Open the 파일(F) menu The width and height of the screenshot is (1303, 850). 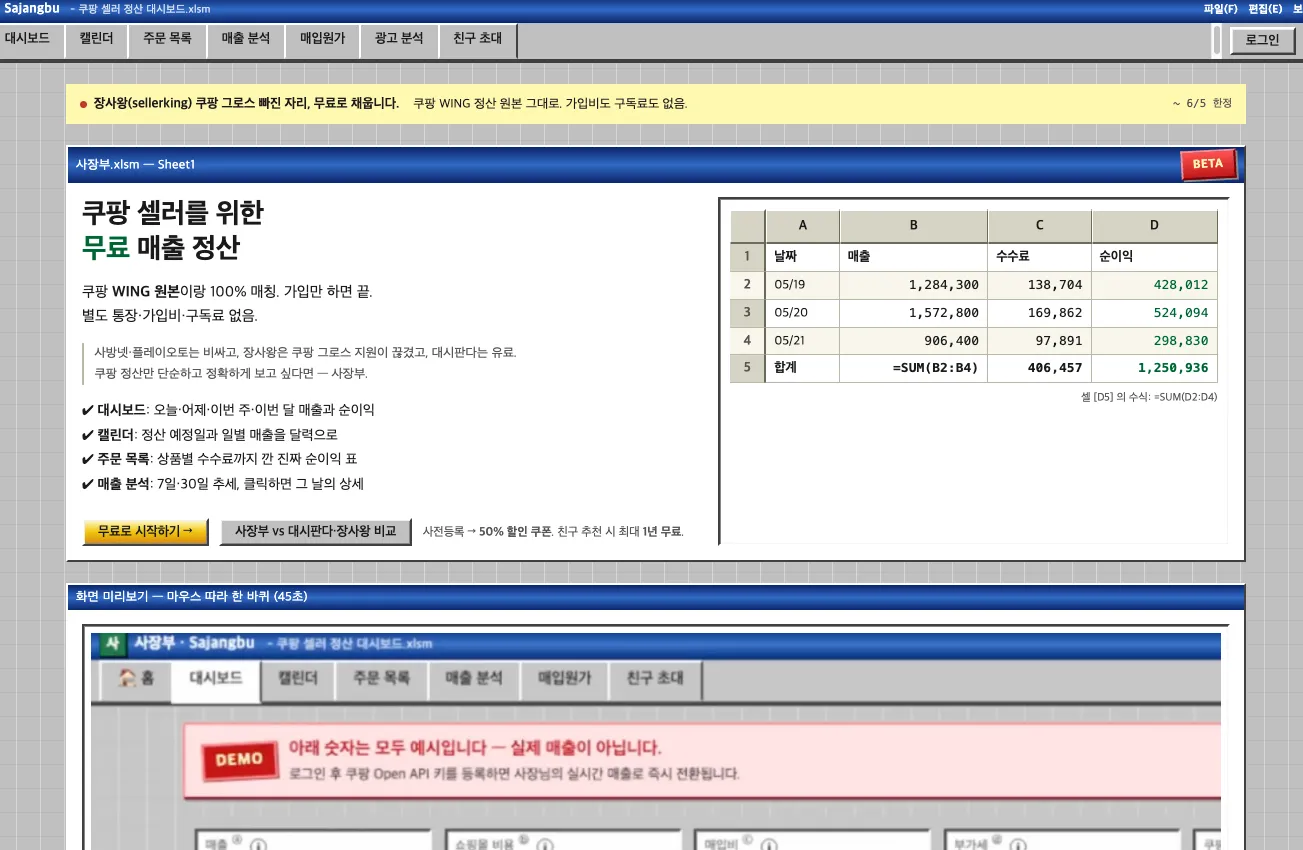(1220, 9)
